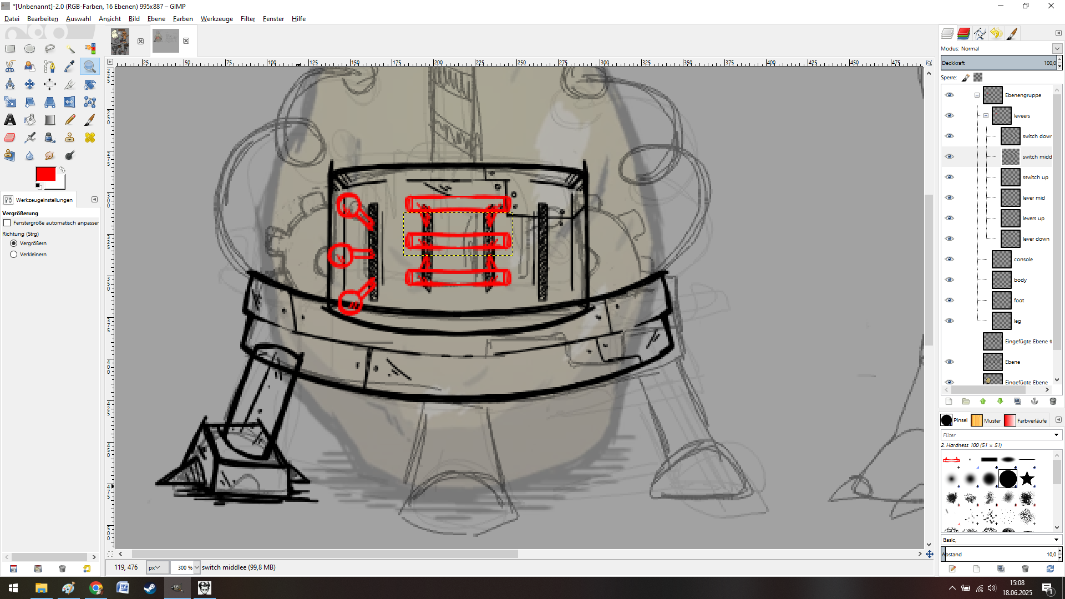
Task: Toggle visibility of lever mid layer
Action: point(949,197)
